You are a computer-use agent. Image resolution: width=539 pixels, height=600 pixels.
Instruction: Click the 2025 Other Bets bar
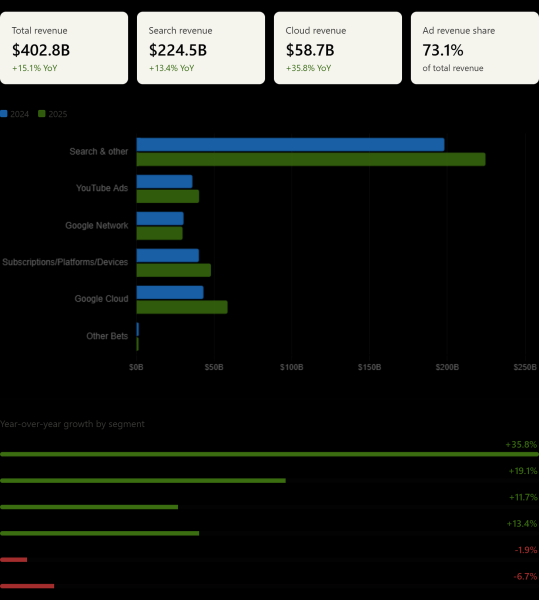tap(138, 344)
